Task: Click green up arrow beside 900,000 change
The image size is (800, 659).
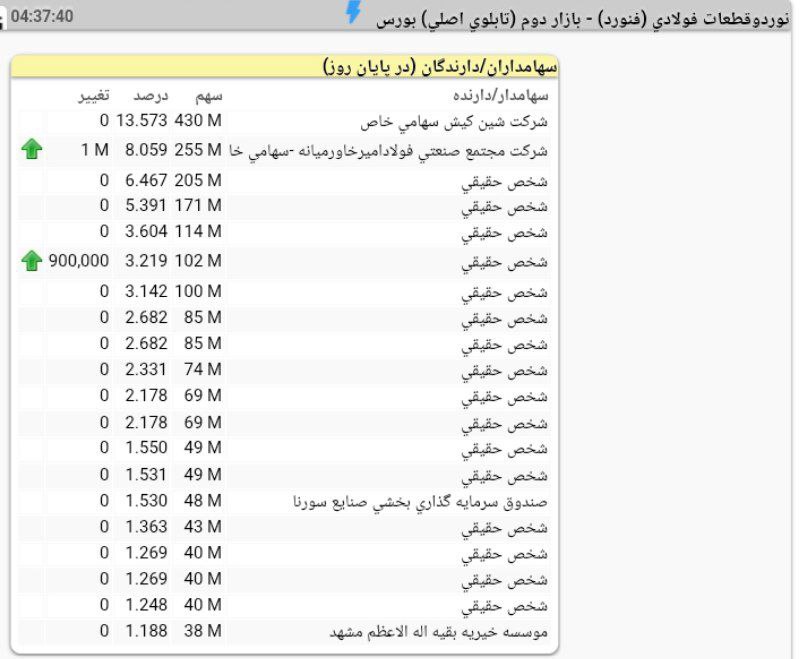Action: [32, 262]
